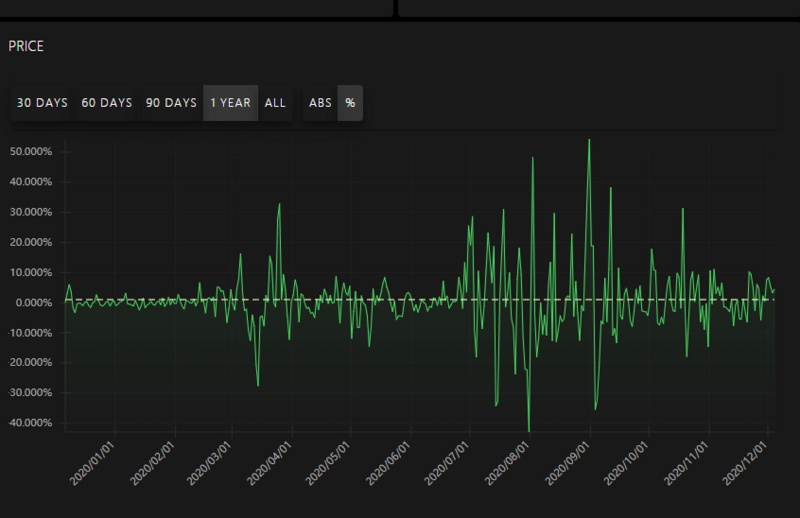
Task: Show ALL price history
Action: (275, 103)
